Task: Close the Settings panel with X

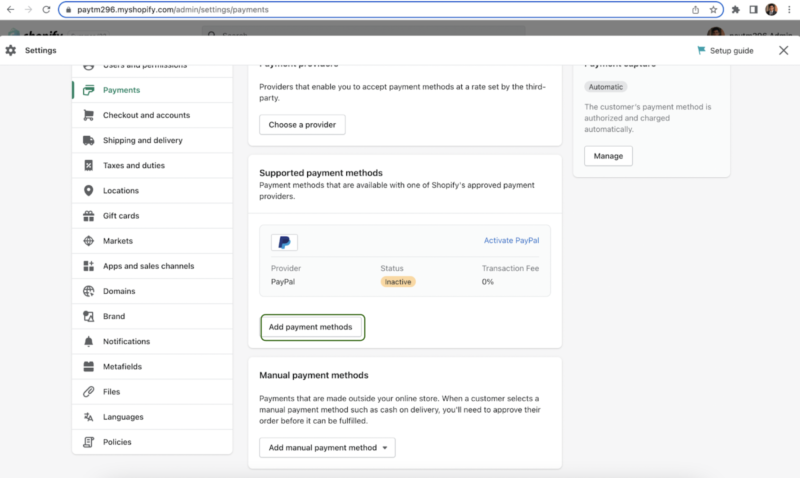Action: (x=784, y=51)
